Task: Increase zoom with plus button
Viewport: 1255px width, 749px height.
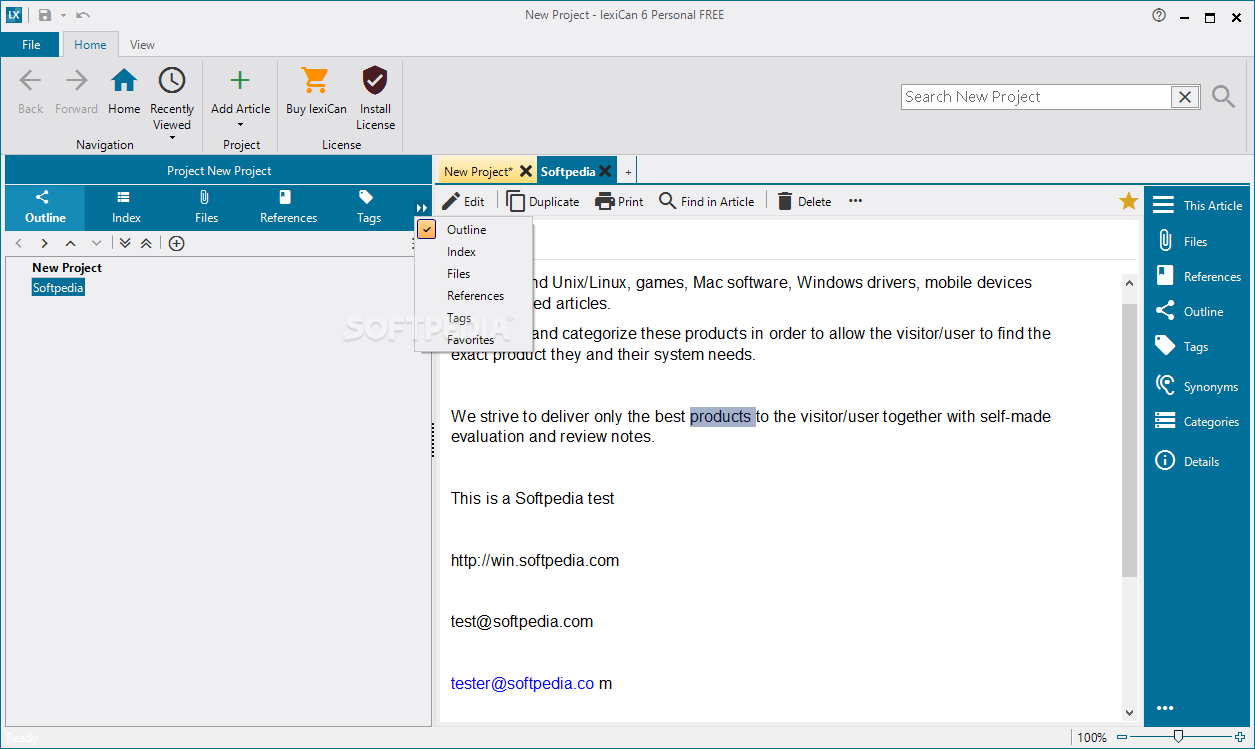Action: coord(1240,737)
